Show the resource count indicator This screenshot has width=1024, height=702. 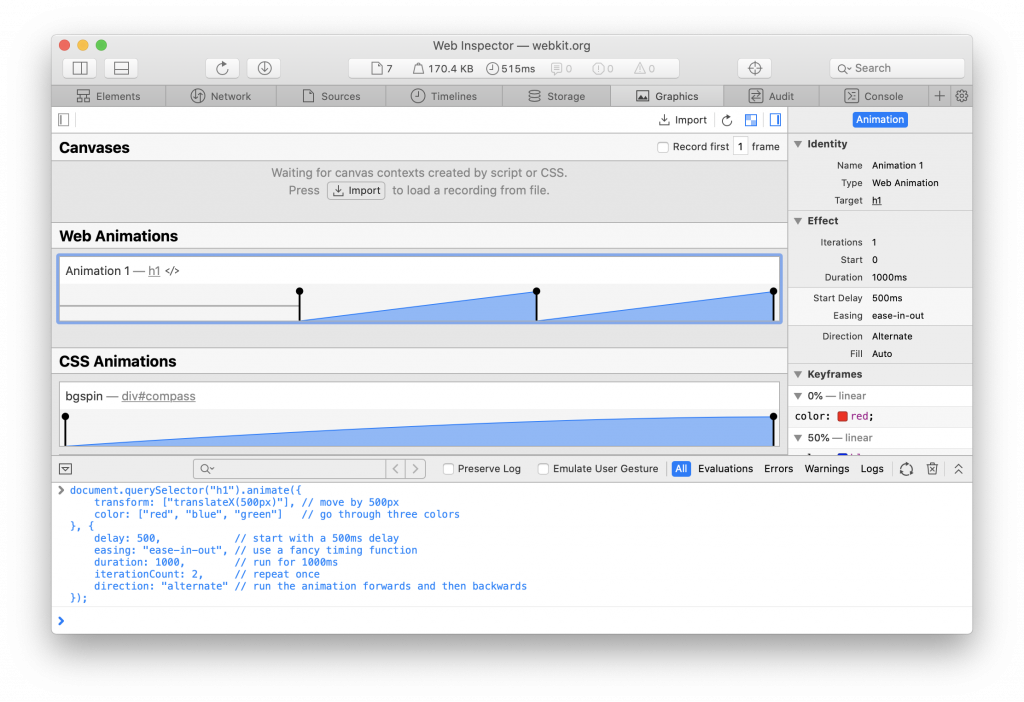click(x=381, y=69)
